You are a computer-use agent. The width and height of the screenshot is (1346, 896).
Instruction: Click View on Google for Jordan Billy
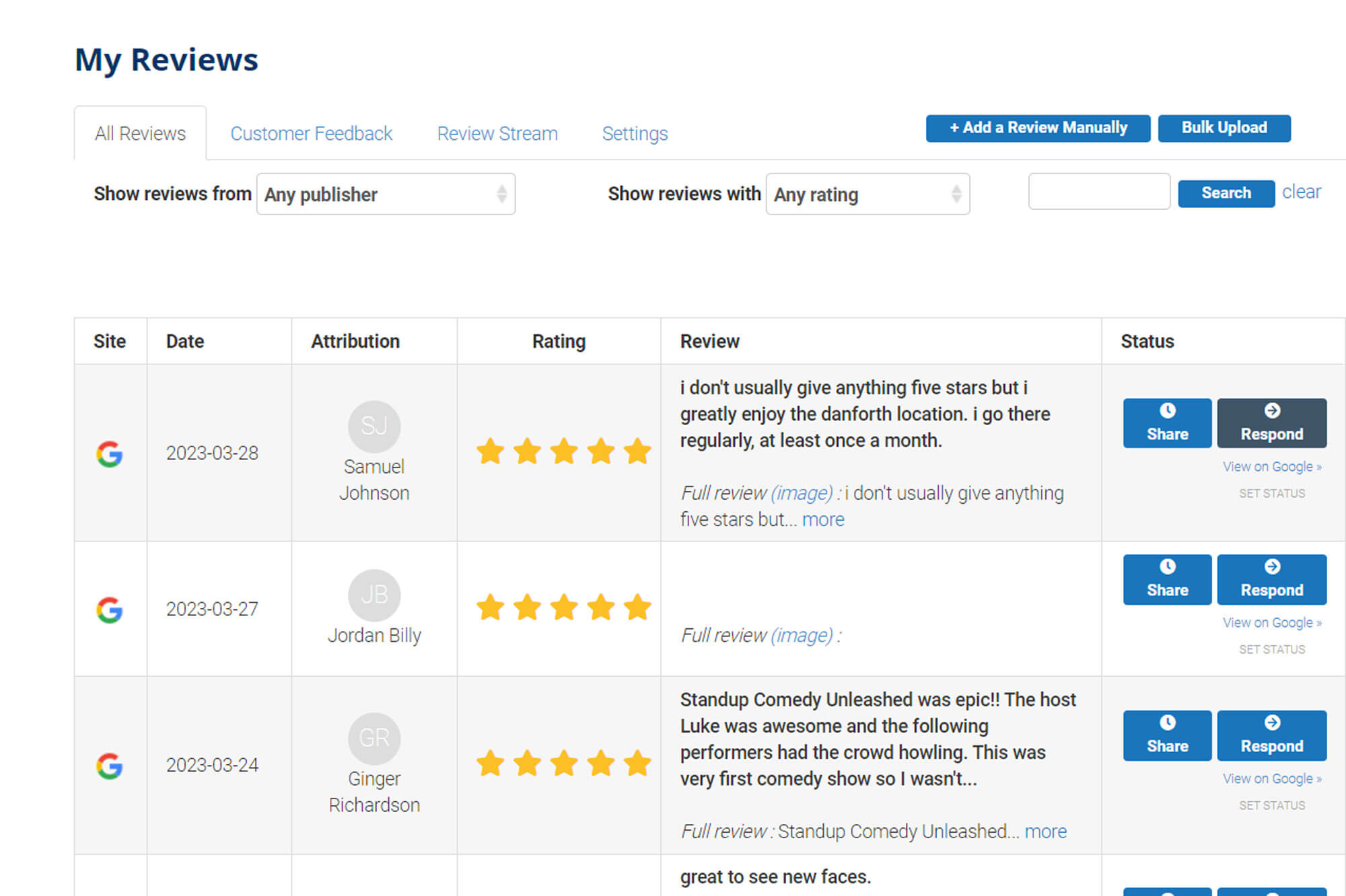(x=1271, y=622)
